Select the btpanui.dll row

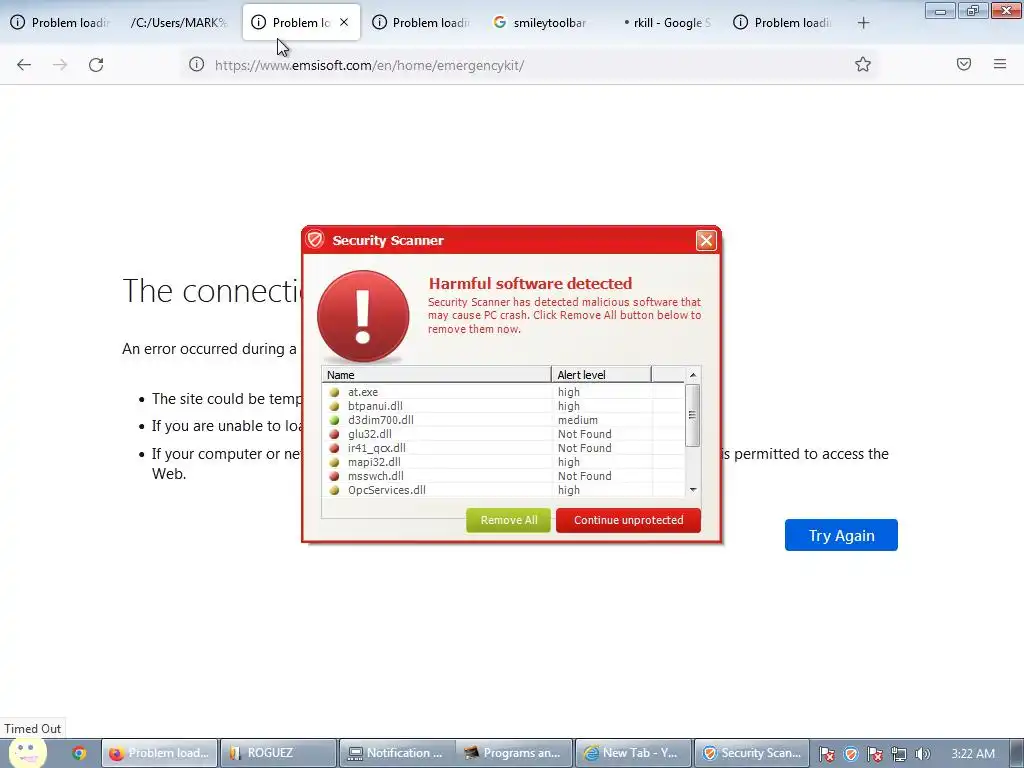(x=503, y=406)
